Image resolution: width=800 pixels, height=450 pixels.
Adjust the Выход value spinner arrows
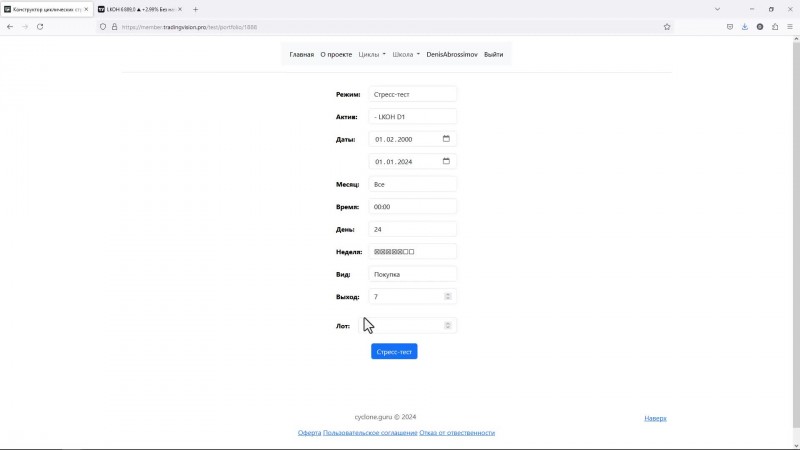coord(447,296)
